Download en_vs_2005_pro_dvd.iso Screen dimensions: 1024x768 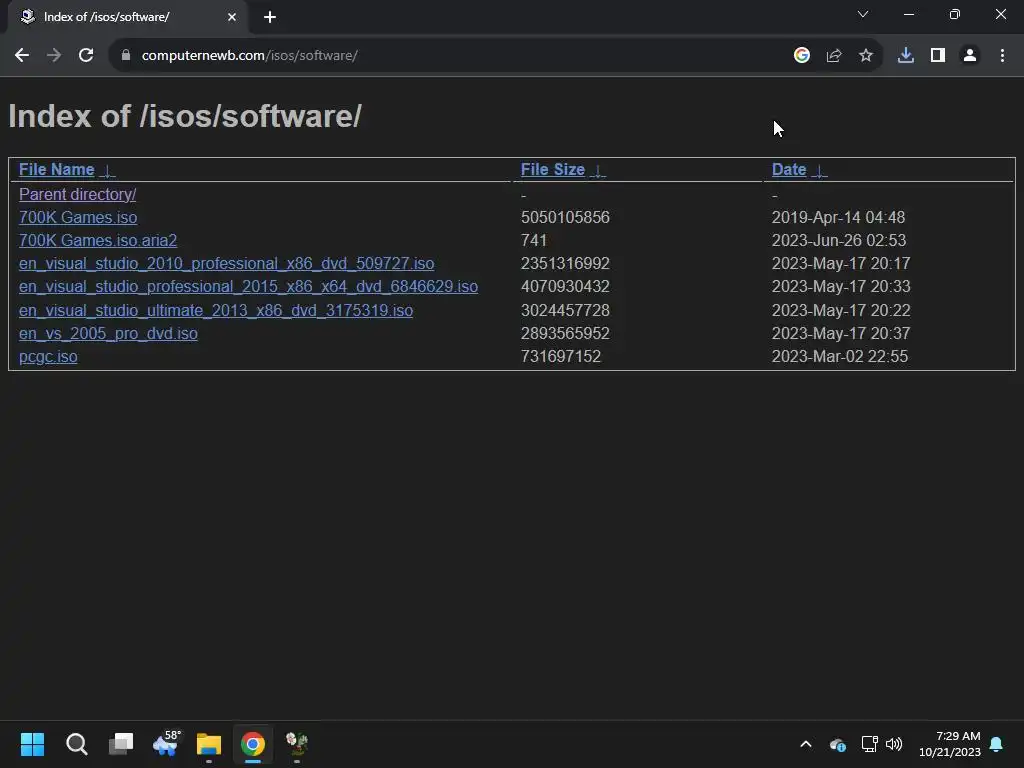point(108,334)
